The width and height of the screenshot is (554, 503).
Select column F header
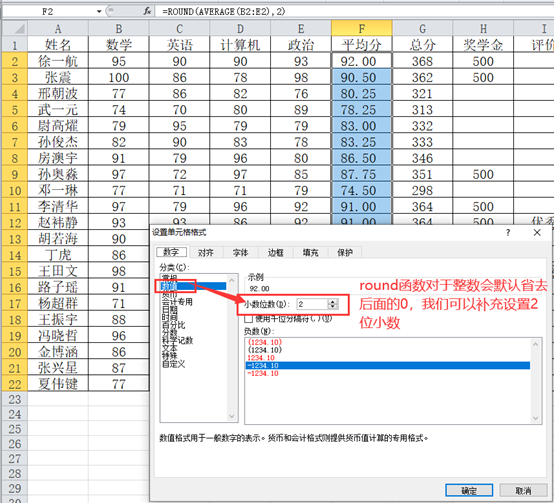point(361,28)
